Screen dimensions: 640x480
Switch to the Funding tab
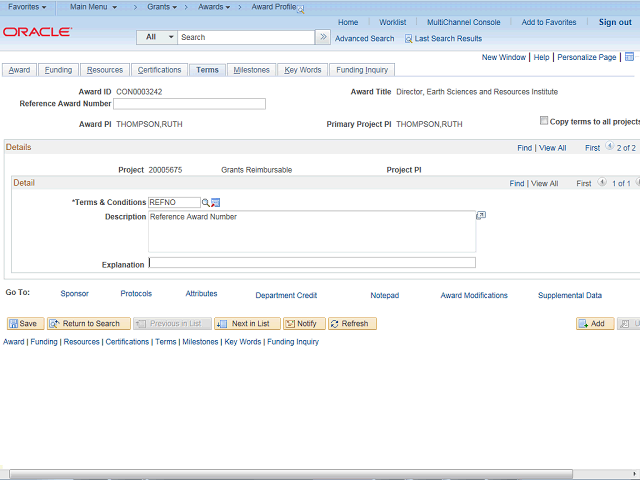click(58, 70)
